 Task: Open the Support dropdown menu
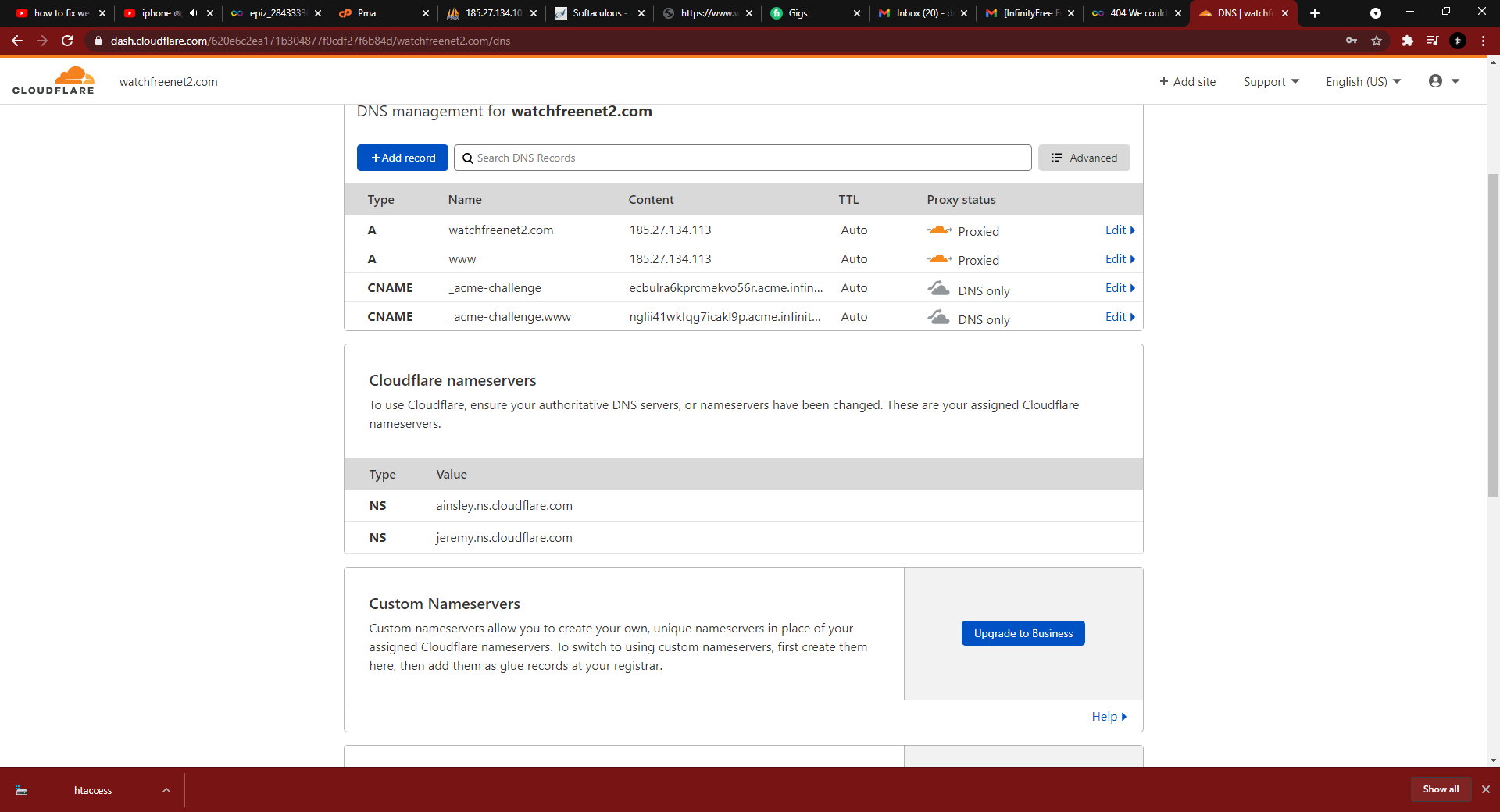(x=1271, y=82)
